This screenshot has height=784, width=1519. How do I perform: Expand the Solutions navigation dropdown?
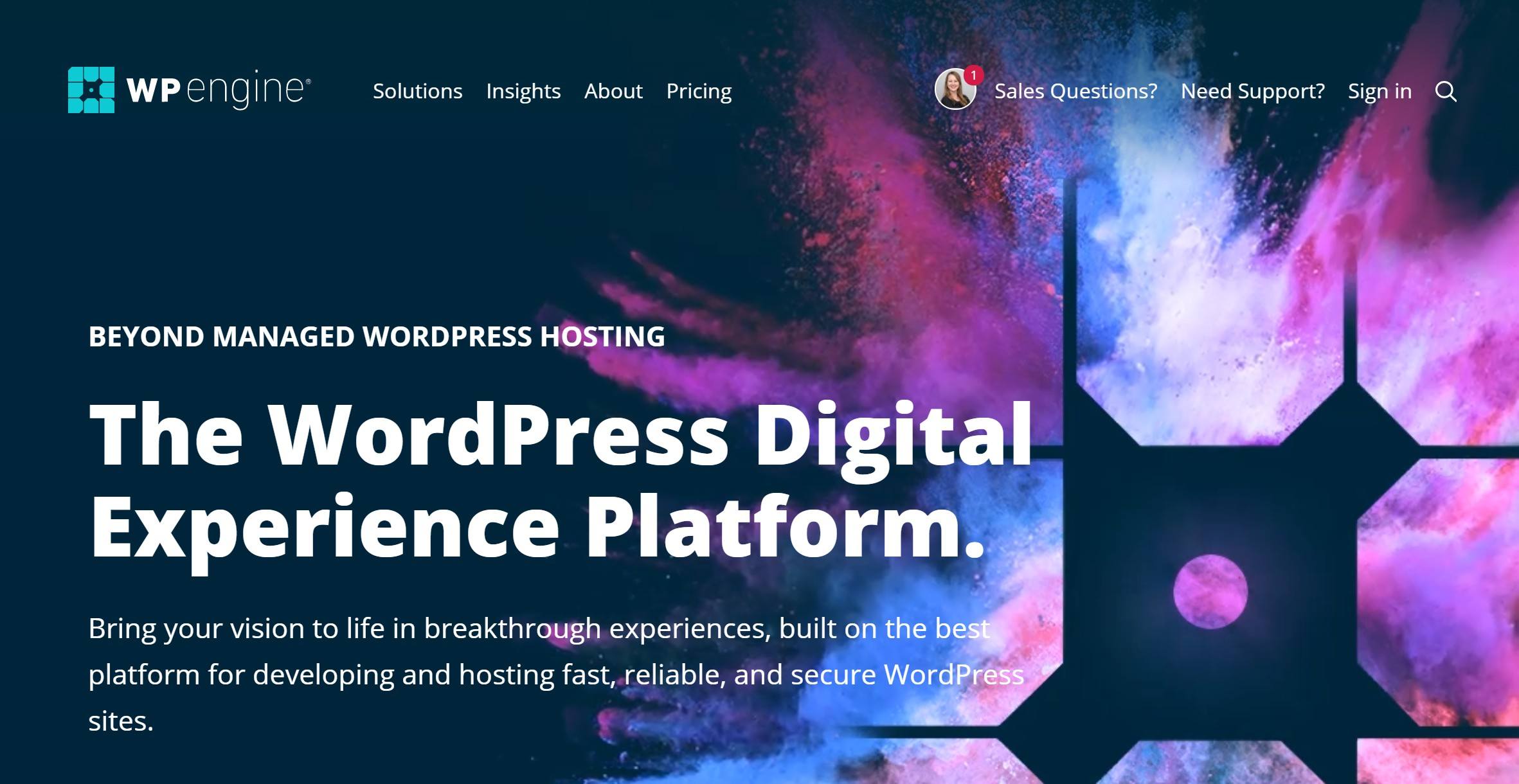click(417, 91)
